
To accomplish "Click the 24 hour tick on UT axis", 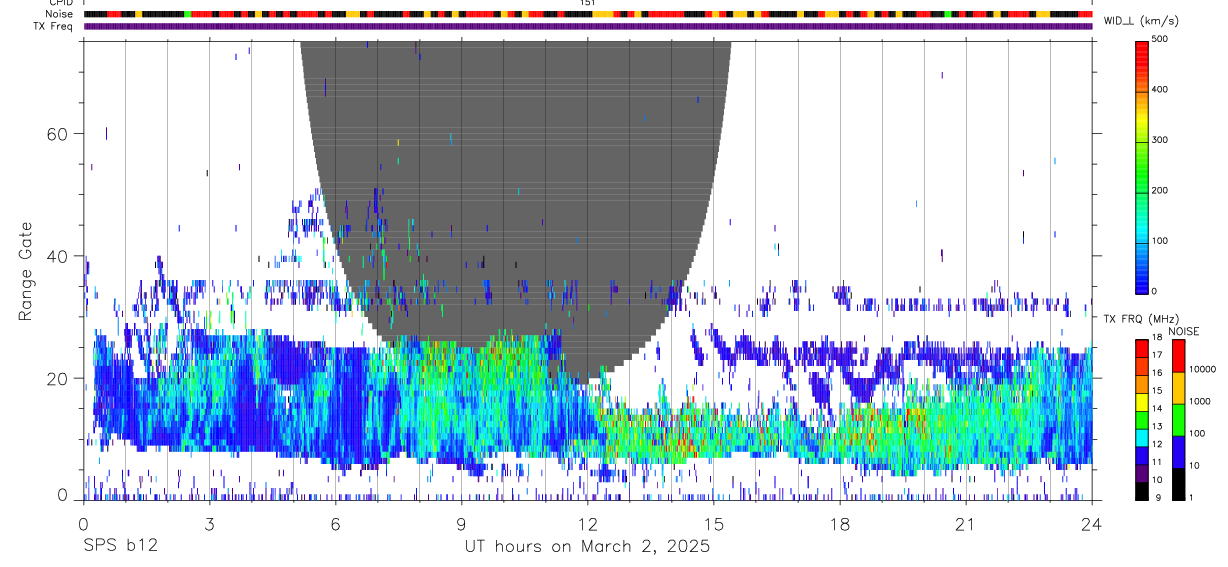I will point(1091,523).
